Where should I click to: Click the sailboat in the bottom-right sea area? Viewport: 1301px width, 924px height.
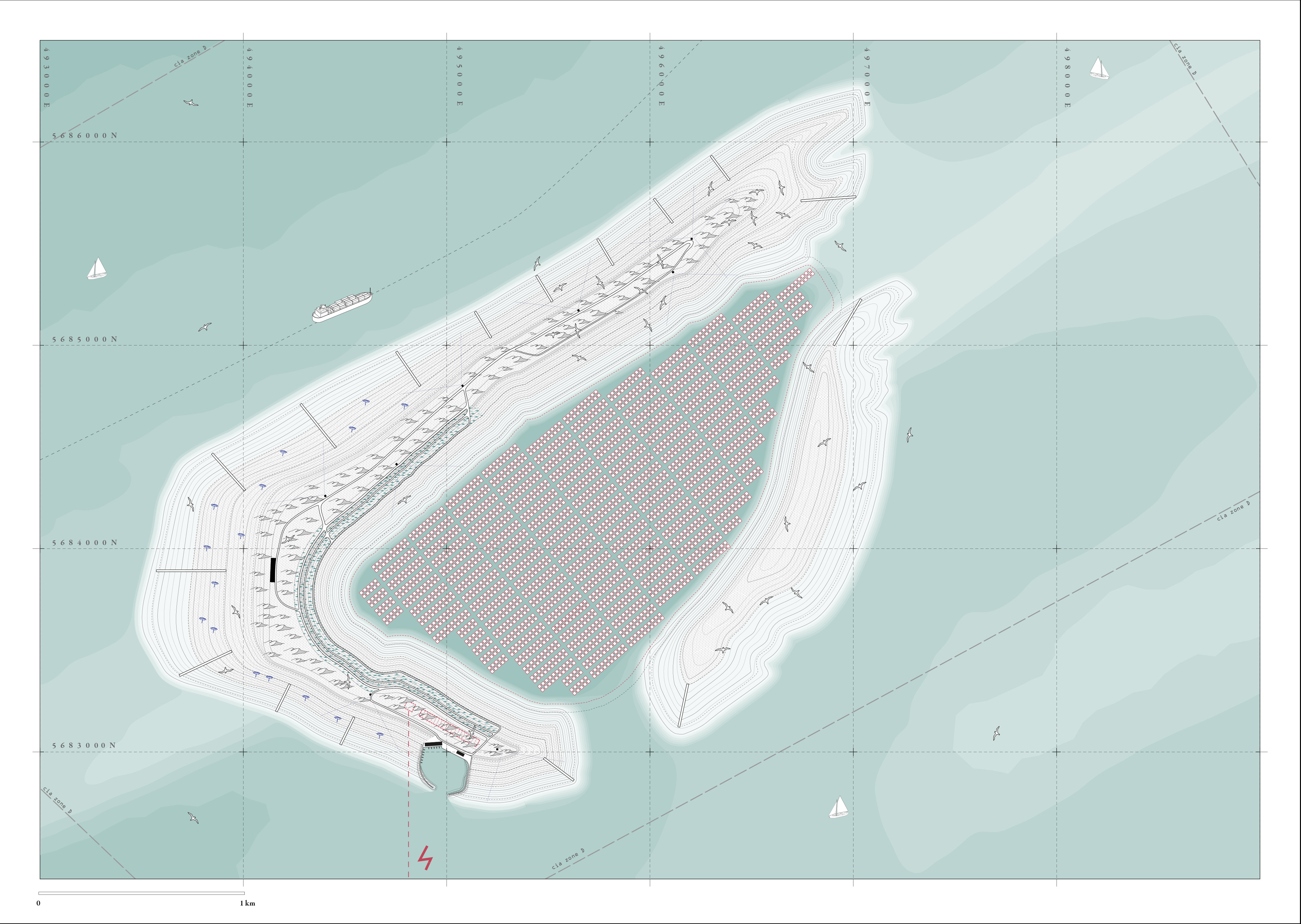point(838,807)
